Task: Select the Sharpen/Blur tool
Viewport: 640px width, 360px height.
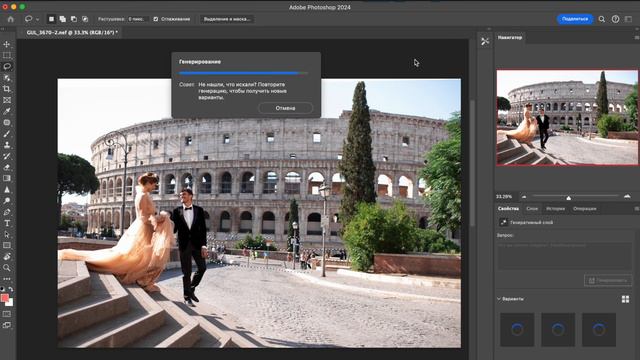Action: [7, 189]
